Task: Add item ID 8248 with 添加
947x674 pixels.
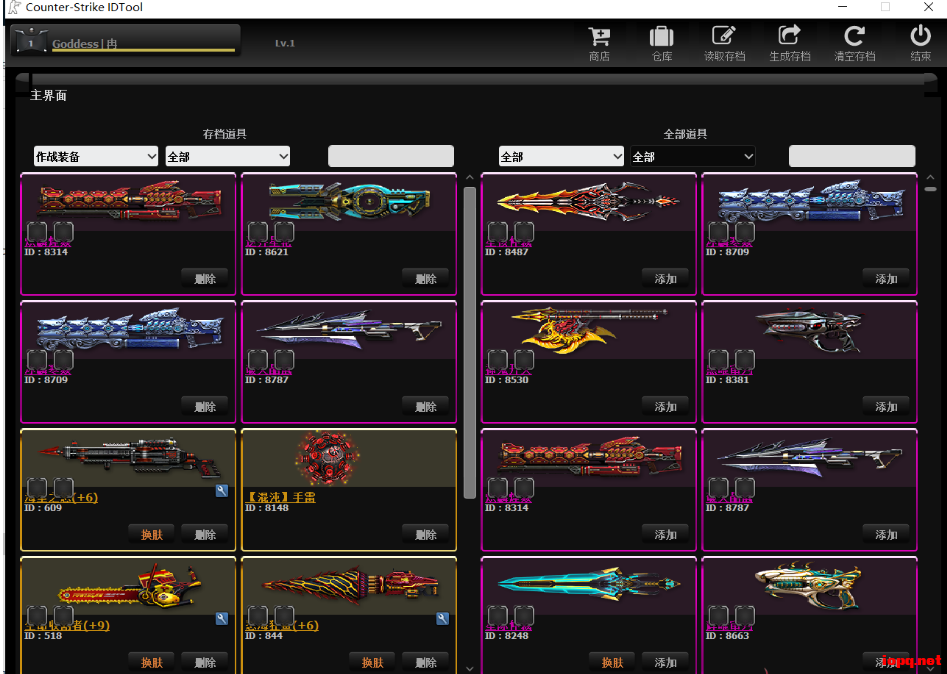Action: pyautogui.click(x=665, y=663)
